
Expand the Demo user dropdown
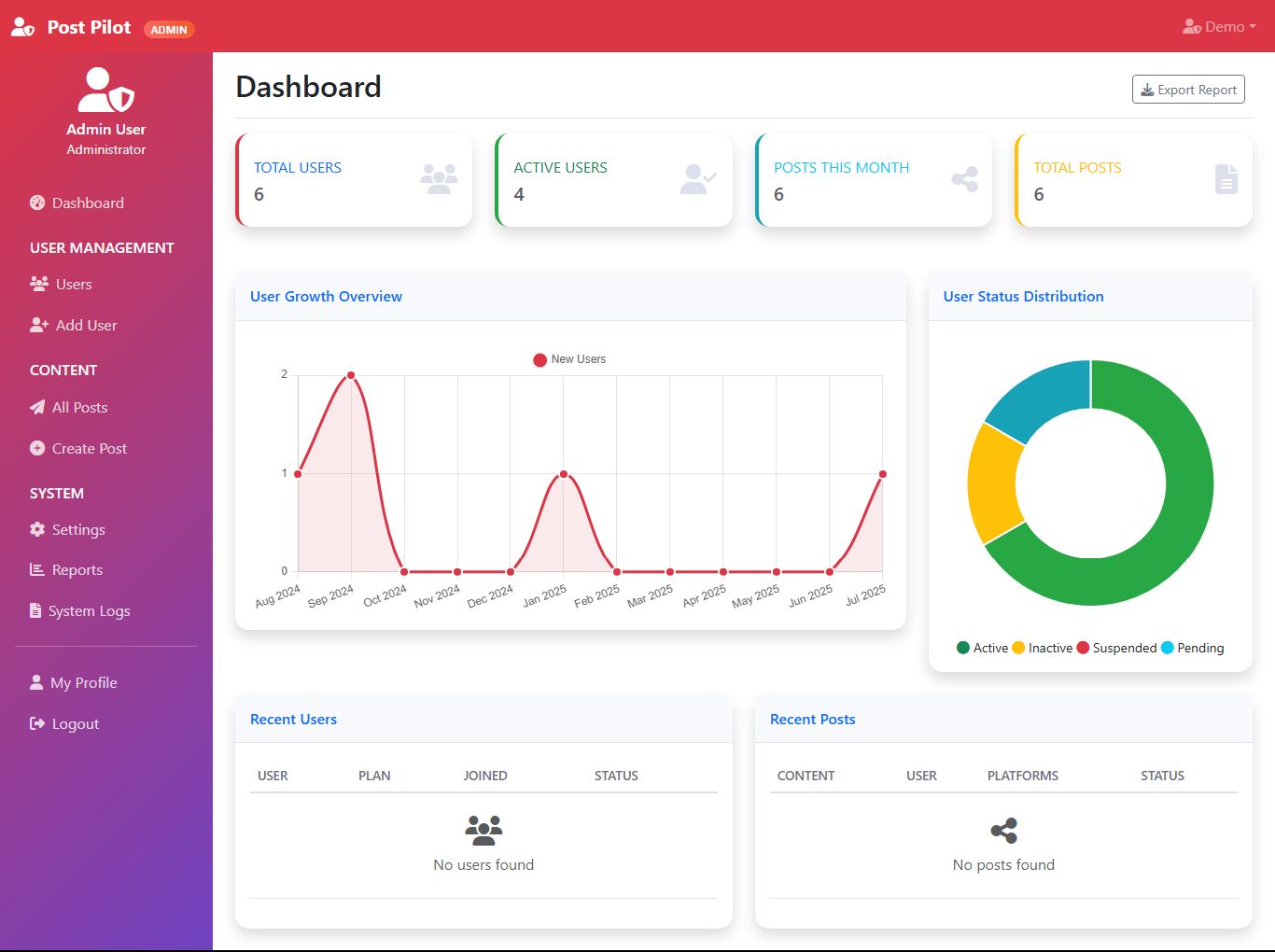[1219, 27]
